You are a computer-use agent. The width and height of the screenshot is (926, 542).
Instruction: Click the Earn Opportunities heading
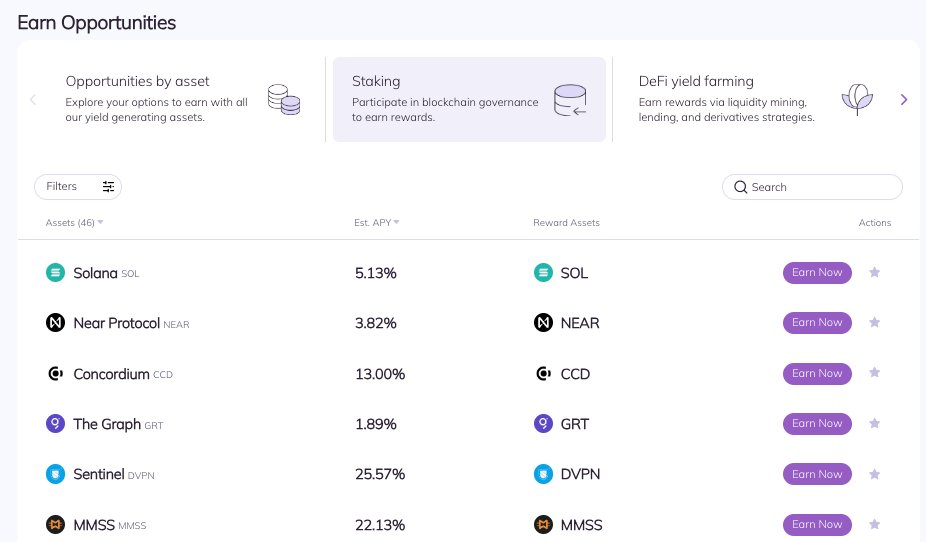pyautogui.click(x=97, y=22)
